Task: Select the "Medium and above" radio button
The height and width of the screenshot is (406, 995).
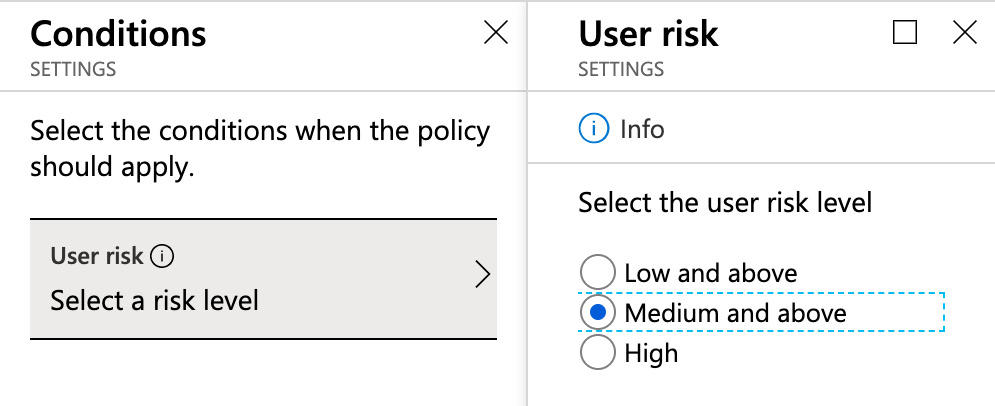Action: pyautogui.click(x=597, y=313)
